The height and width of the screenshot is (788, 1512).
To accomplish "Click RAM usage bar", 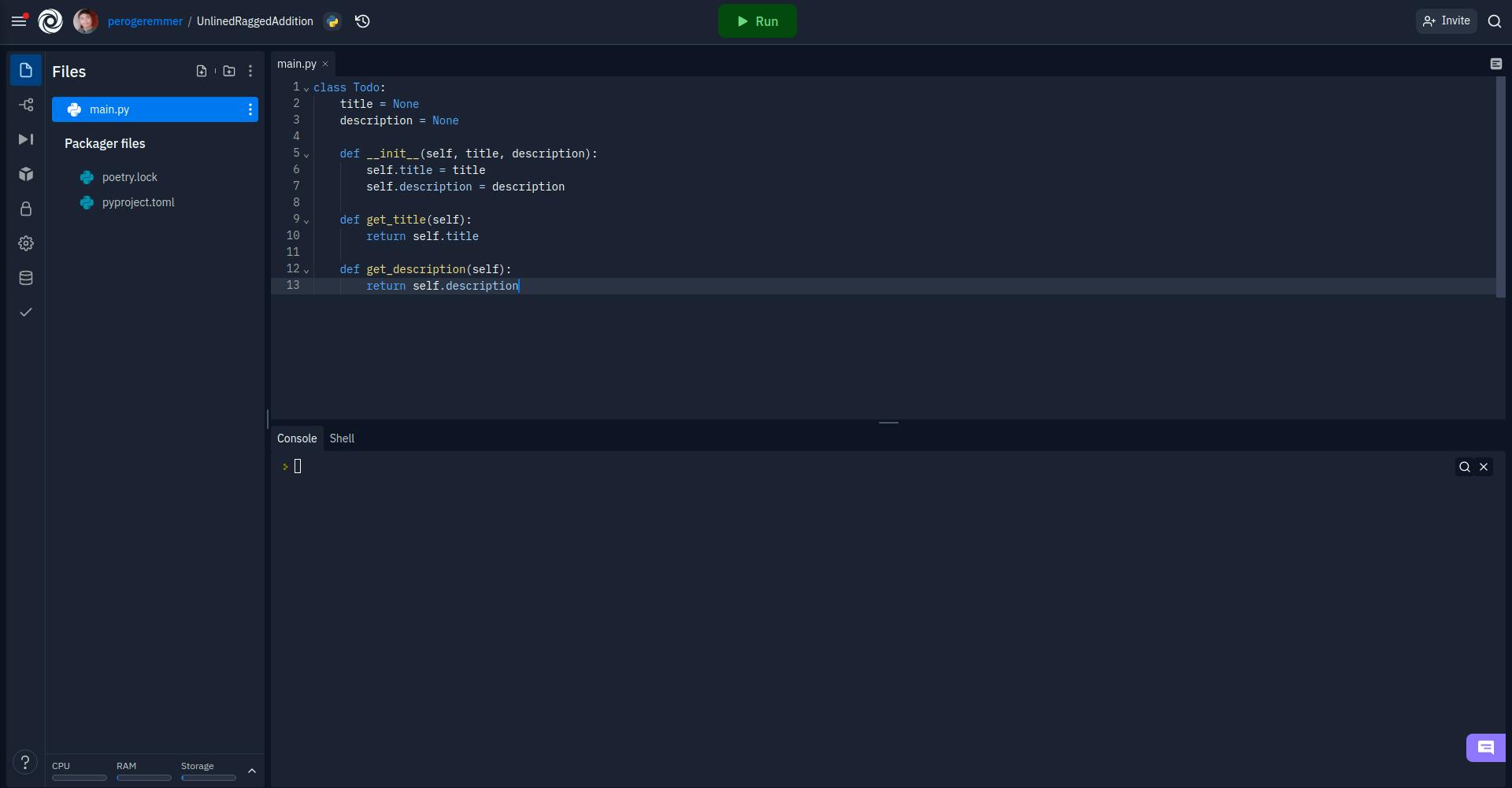I will [x=144, y=778].
